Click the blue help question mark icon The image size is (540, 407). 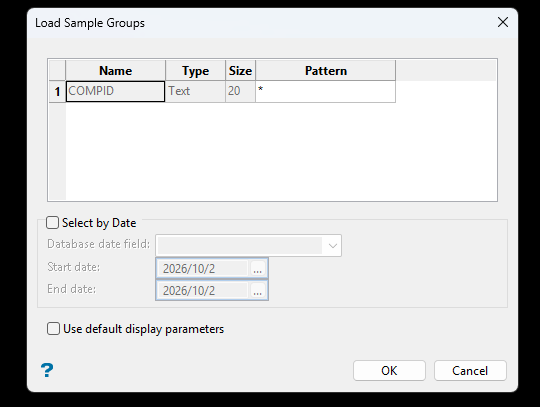(47, 371)
